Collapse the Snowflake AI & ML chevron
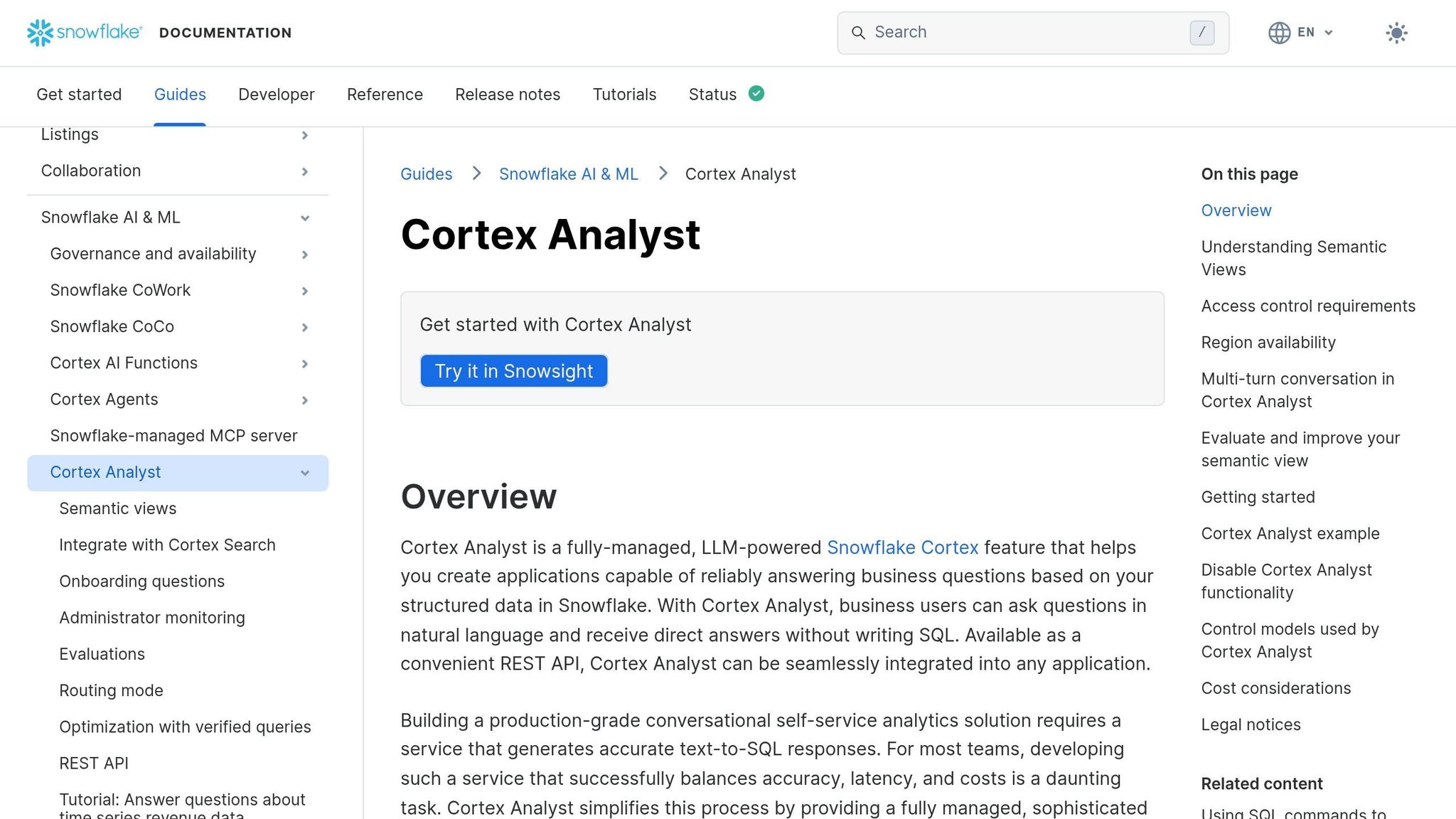Image resolution: width=1456 pixels, height=819 pixels. click(305, 218)
